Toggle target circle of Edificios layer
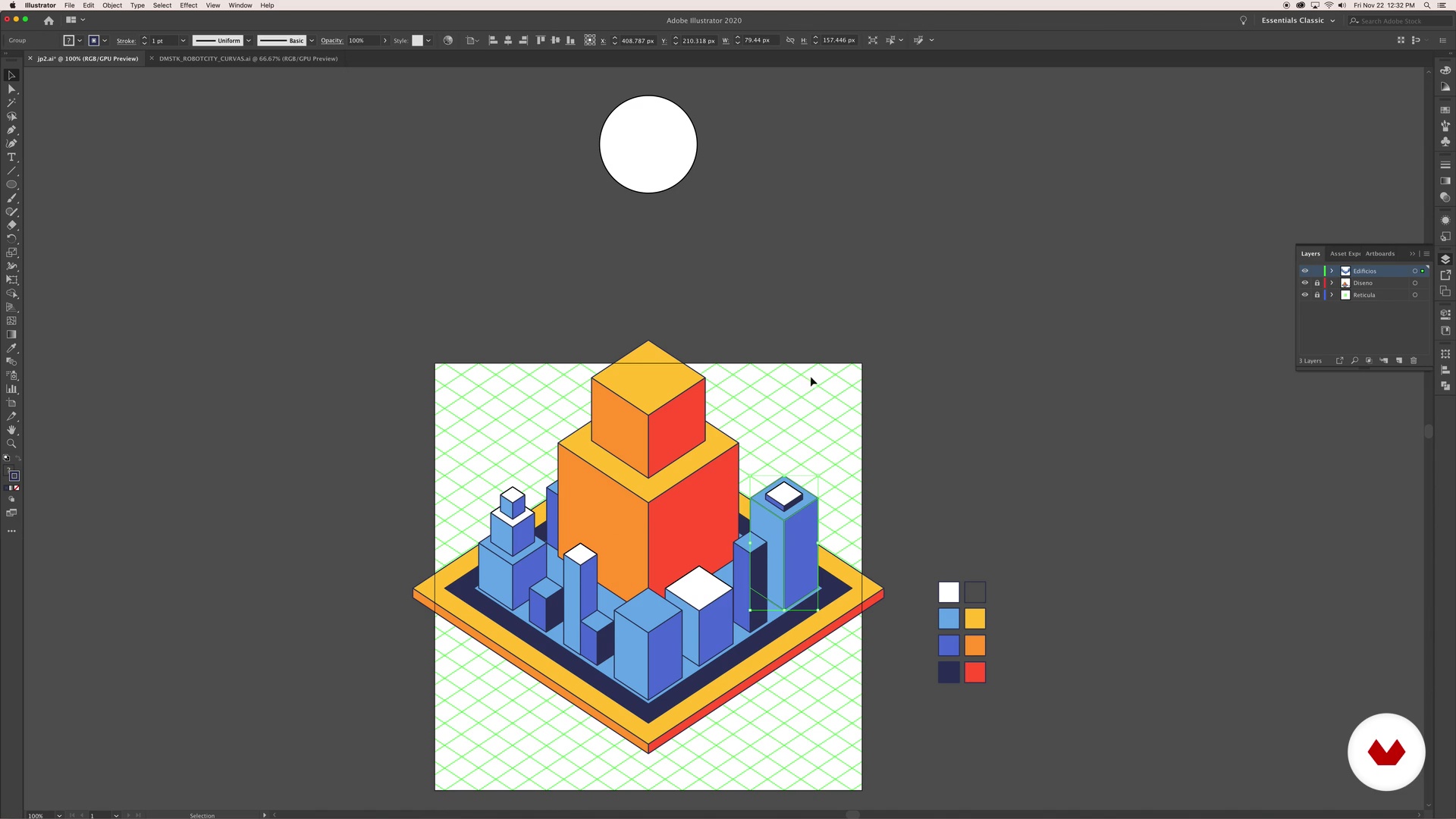 [1415, 271]
